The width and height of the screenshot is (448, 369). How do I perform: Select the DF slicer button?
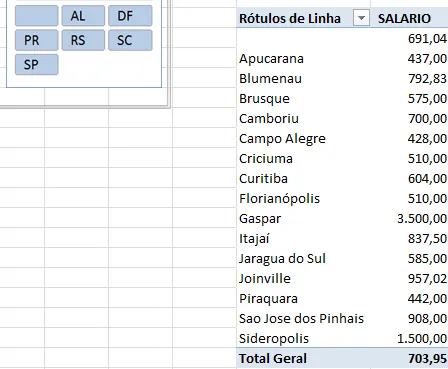pos(130,16)
